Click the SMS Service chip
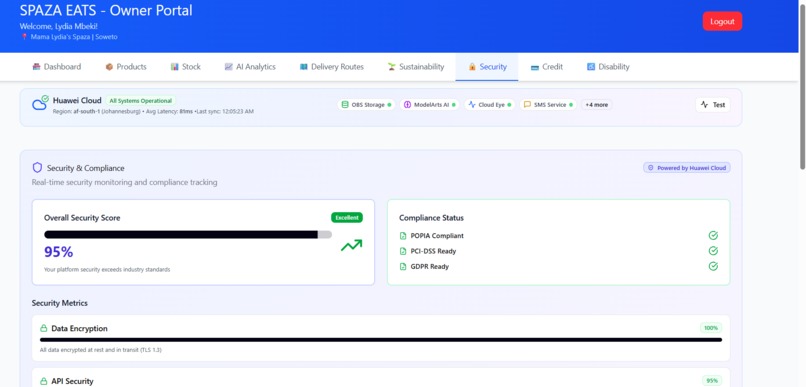The height and width of the screenshot is (387, 806). click(548, 105)
